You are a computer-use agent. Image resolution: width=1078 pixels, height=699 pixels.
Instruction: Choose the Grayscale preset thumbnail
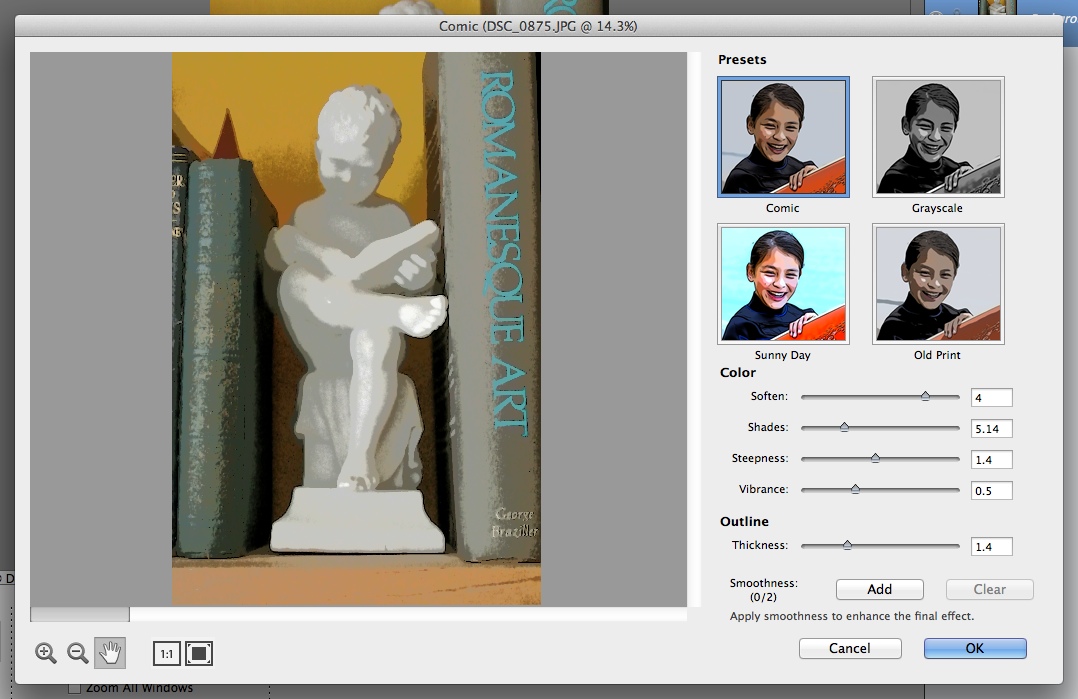point(937,137)
